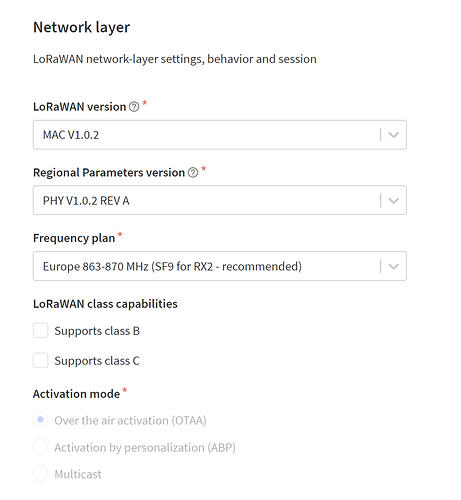The image size is (461, 500).
Task: Click the Frequency plan label
Action: click(x=74, y=238)
